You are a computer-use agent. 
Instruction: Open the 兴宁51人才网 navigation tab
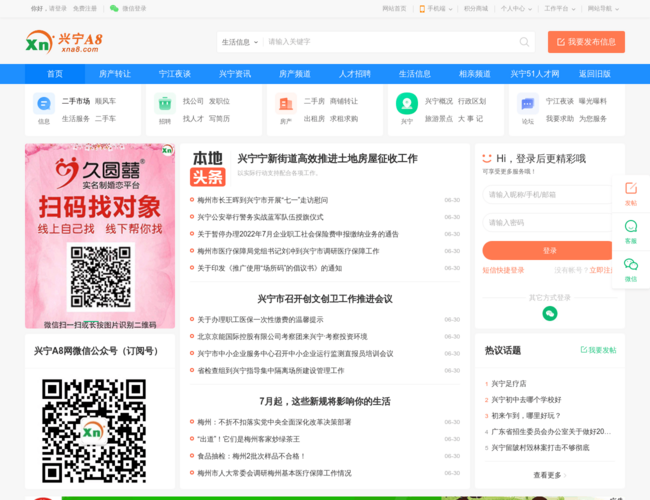pos(535,74)
